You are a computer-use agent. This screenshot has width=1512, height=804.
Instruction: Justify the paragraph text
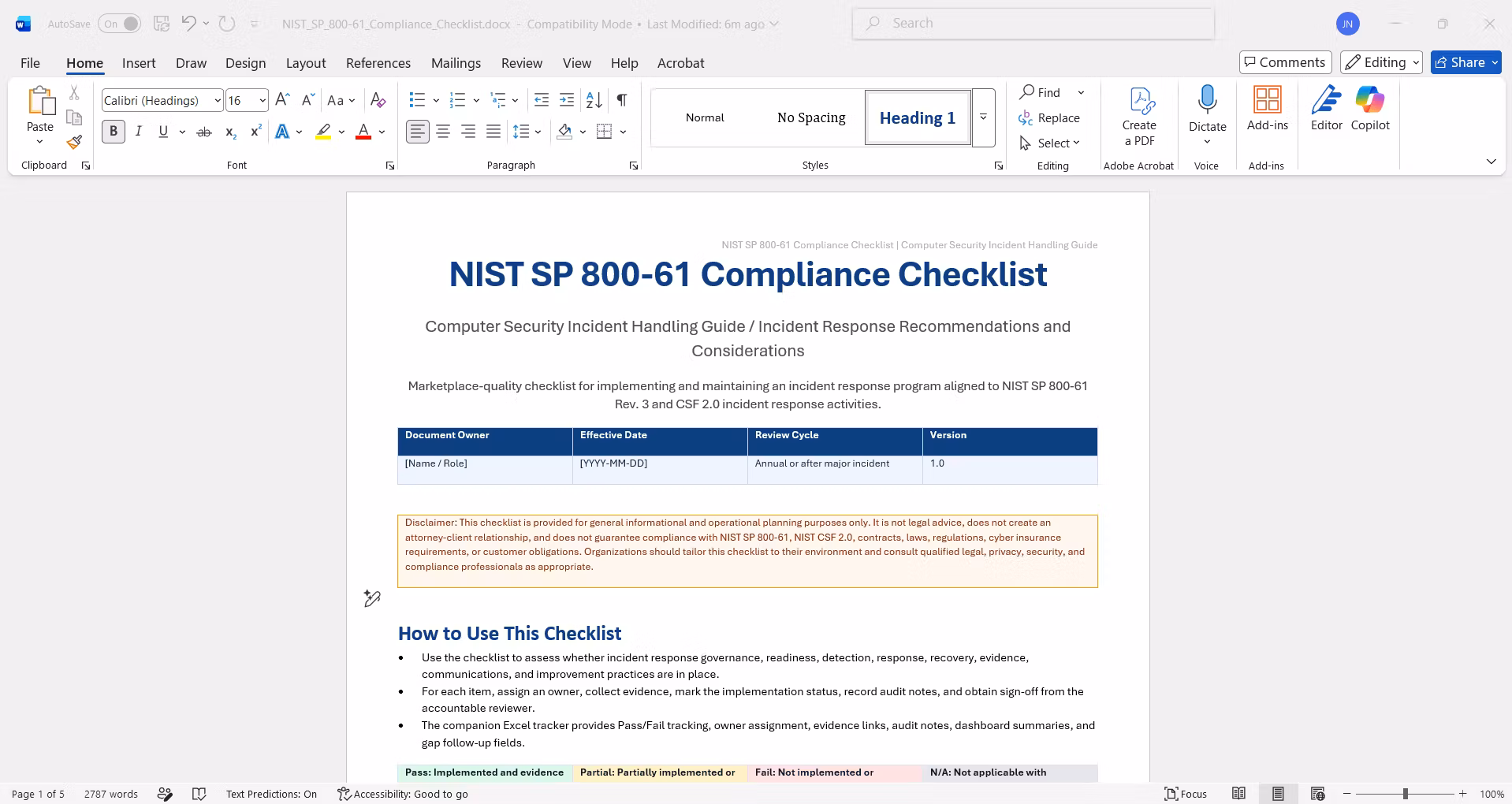(x=493, y=132)
